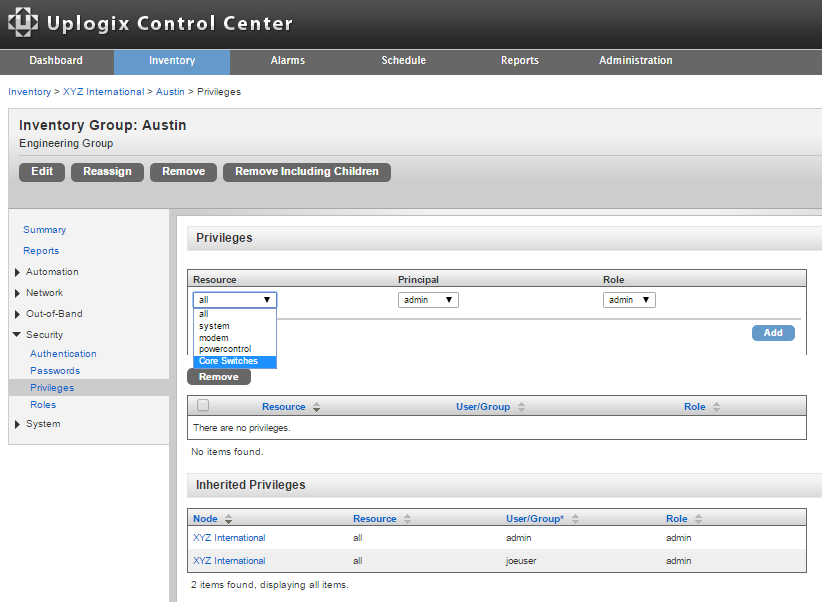Sort privileges by Resource column arrows
Screen dimensions: 822x602
(x=316, y=407)
